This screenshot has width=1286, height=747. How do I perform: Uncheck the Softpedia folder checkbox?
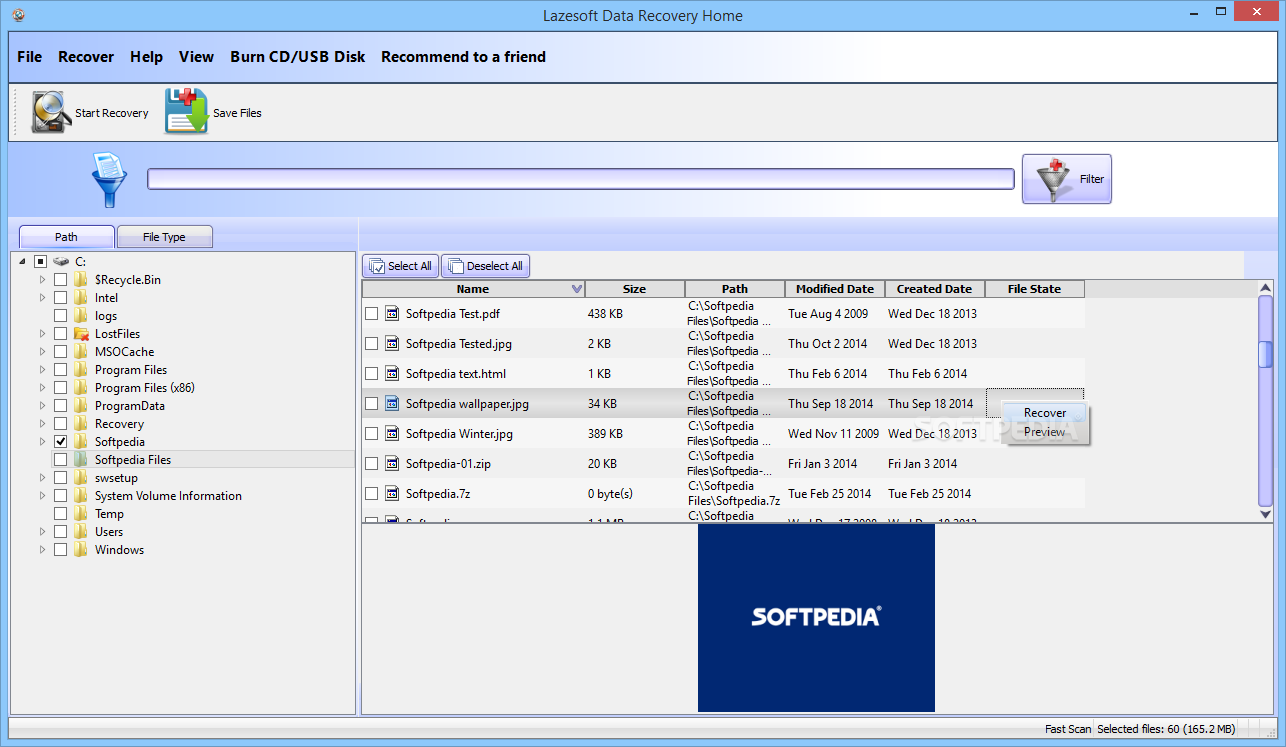click(60, 441)
